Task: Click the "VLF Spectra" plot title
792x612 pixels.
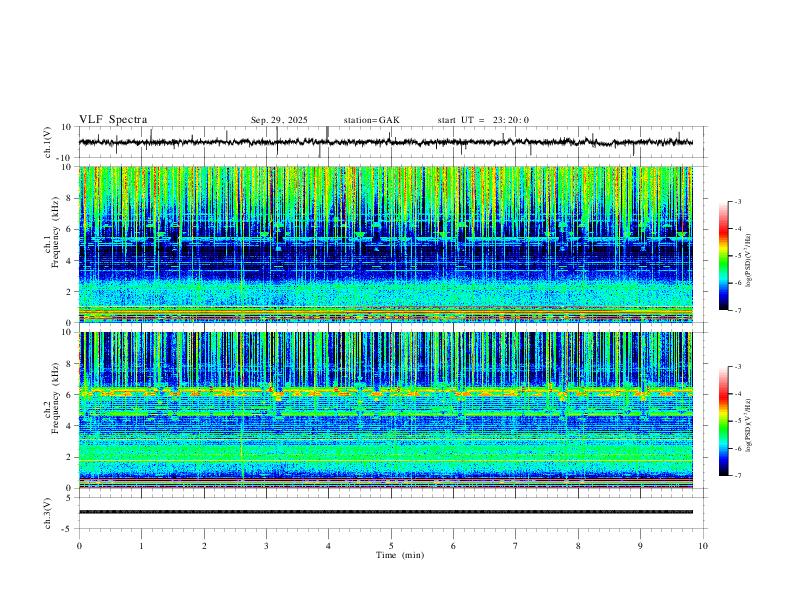Action: click(113, 120)
